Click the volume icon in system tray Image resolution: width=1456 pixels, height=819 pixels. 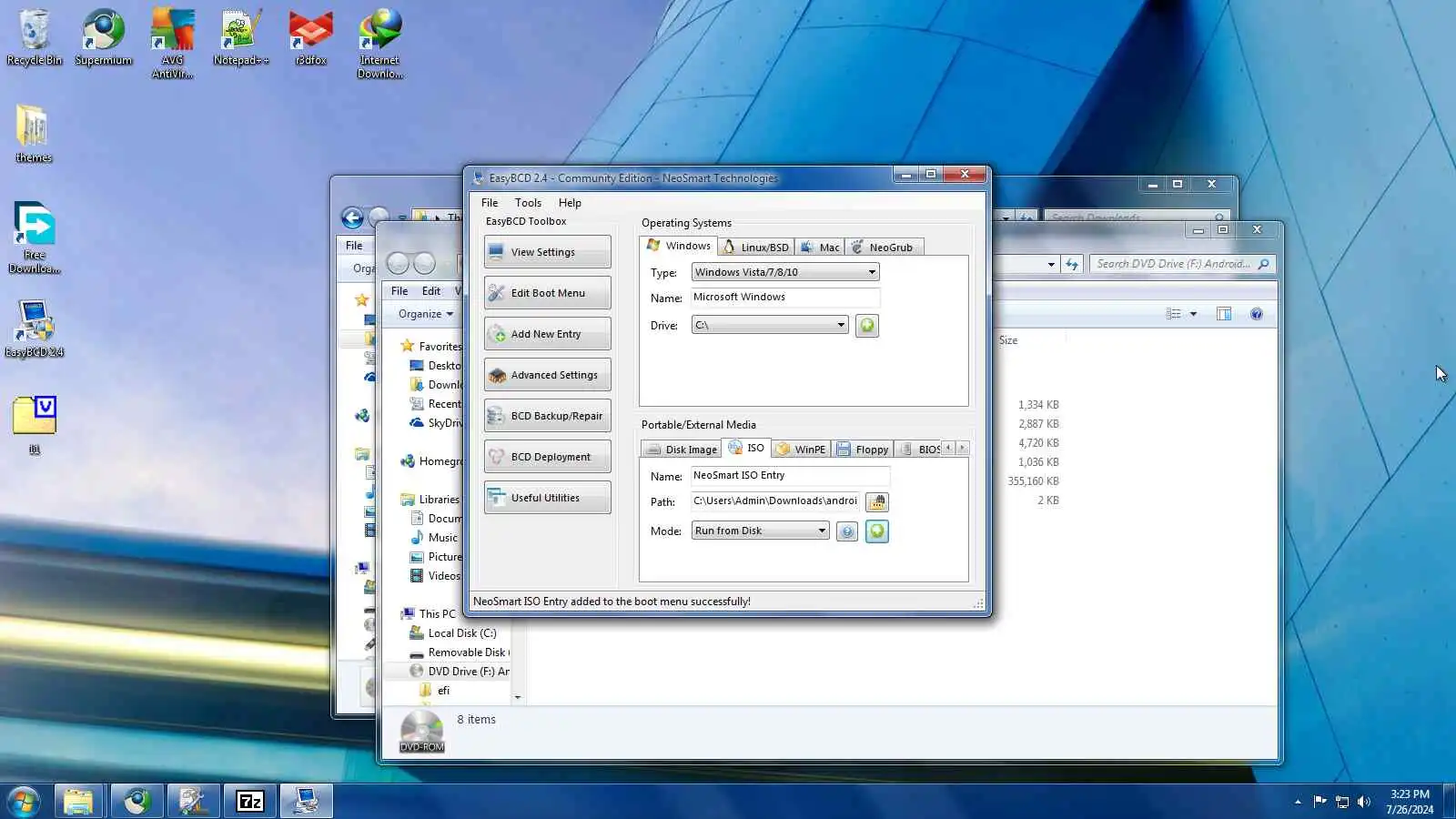coord(1363,802)
